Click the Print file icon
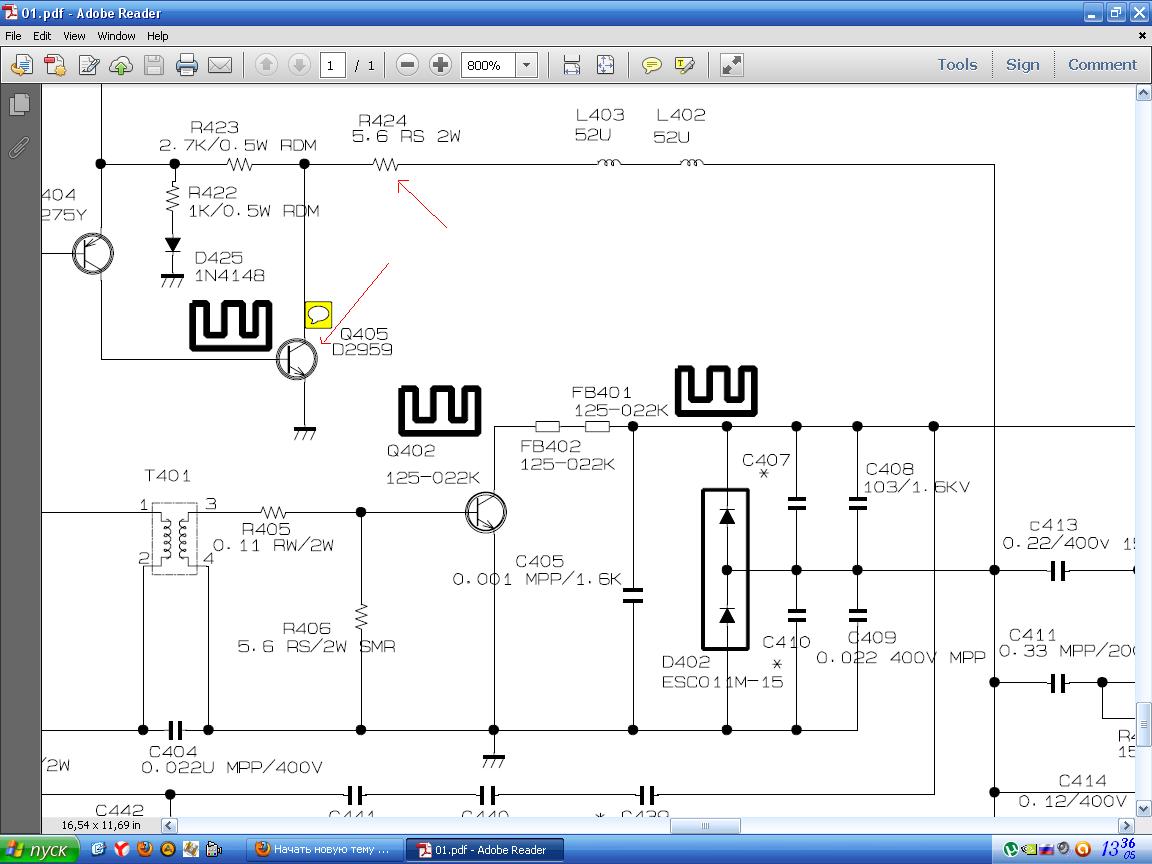This screenshot has width=1152, height=864. tap(187, 65)
